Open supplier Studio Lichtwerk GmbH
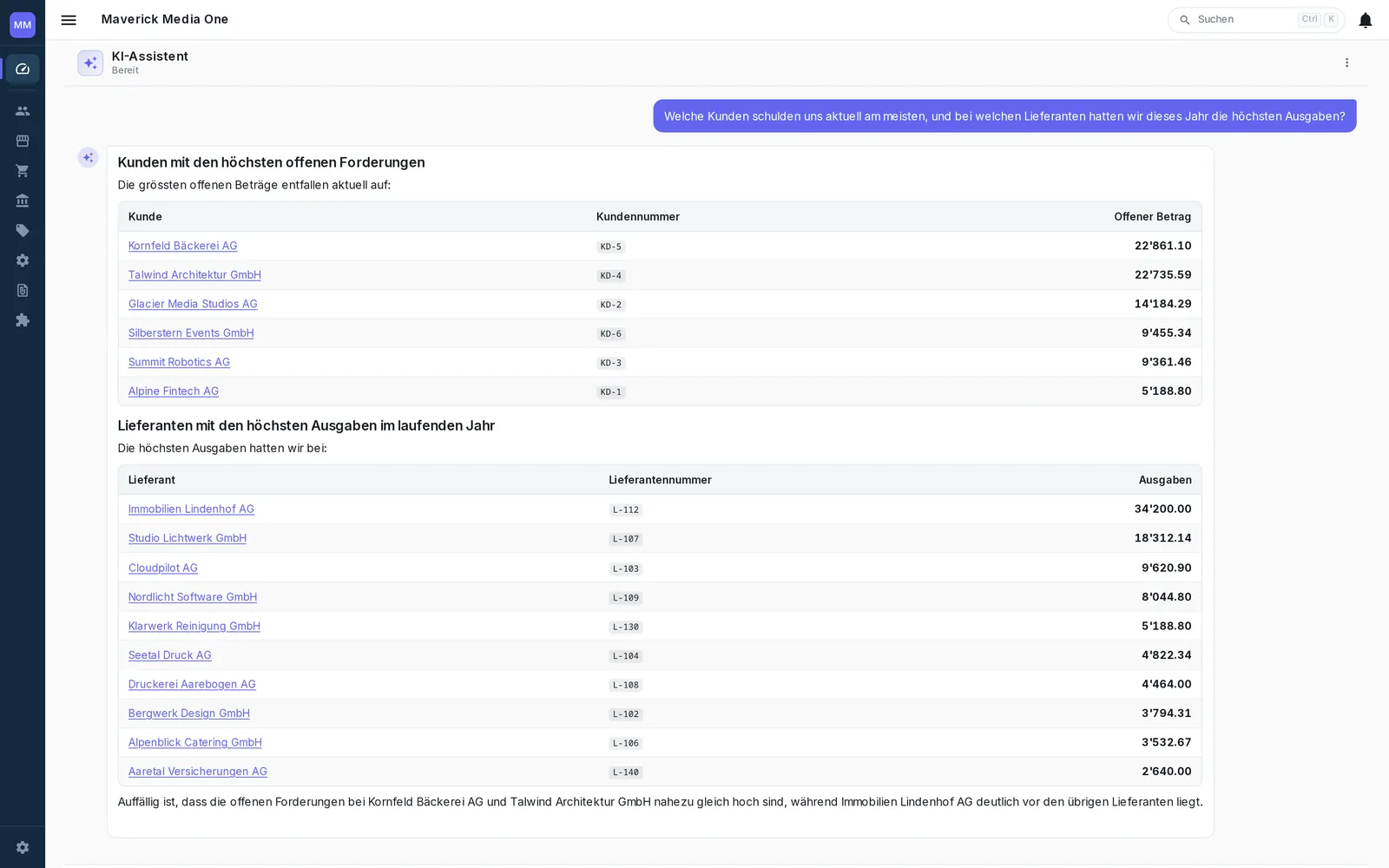 188,538
